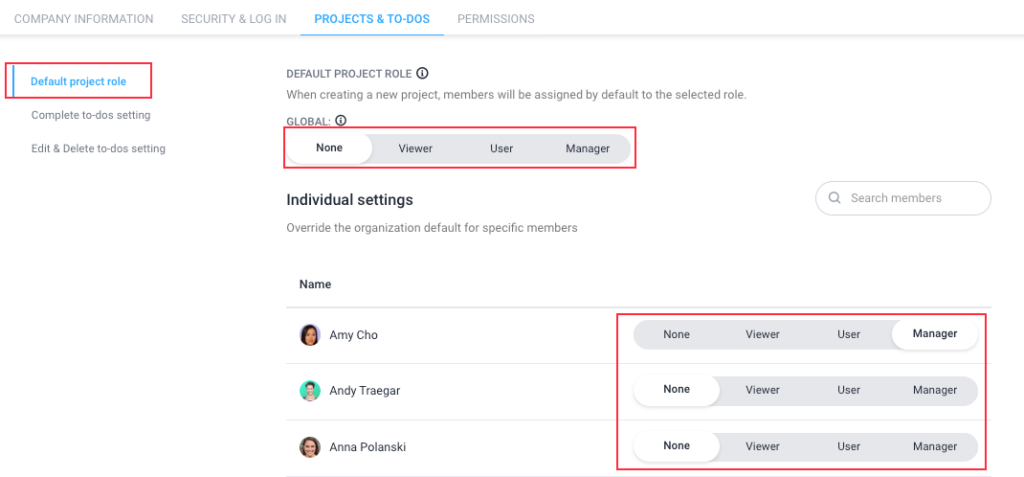The height and width of the screenshot is (477, 1024).
Task: Select Default project role in sidebar
Action: tap(78, 82)
